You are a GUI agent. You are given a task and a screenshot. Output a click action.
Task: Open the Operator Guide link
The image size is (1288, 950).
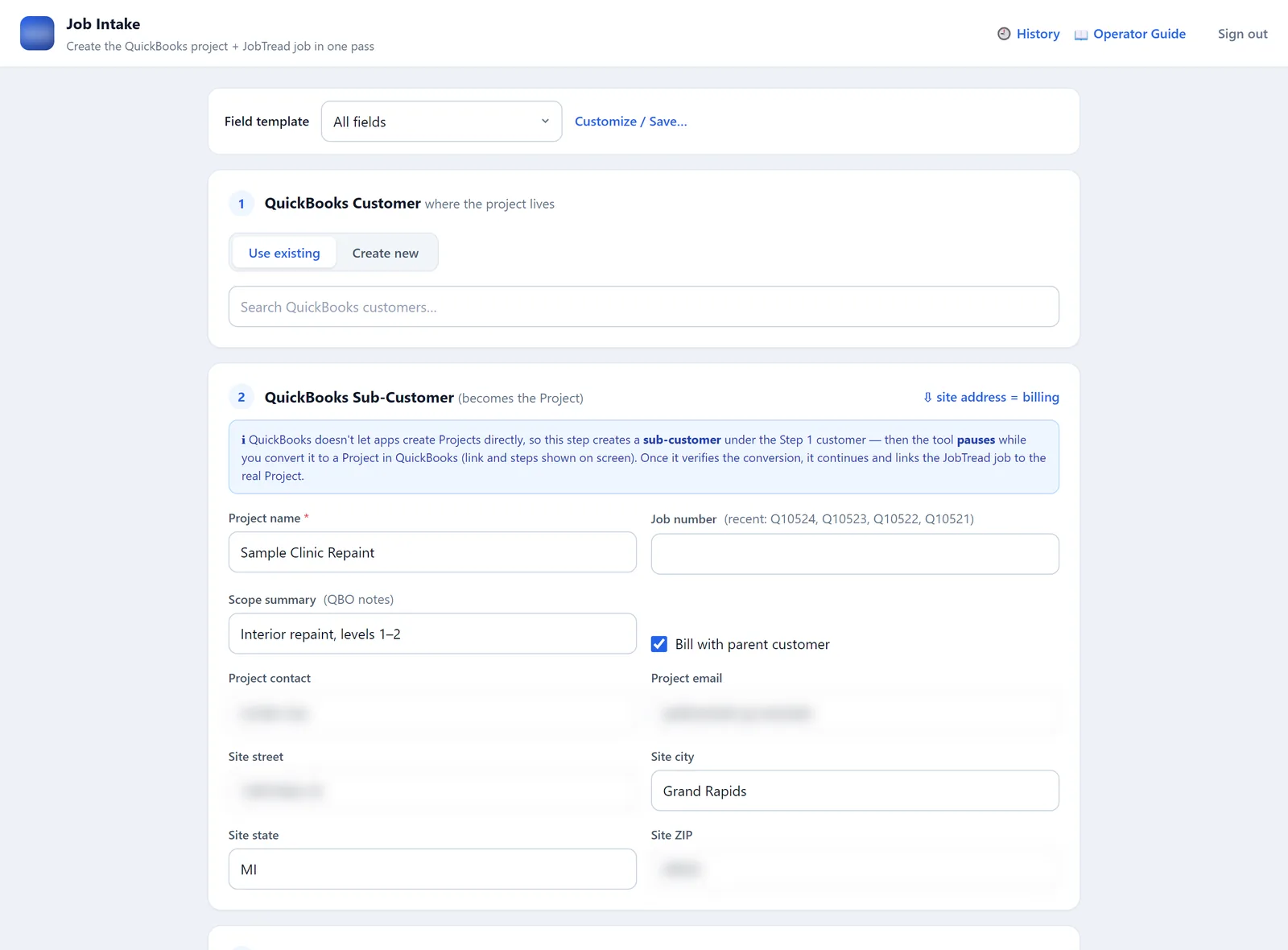(x=1139, y=34)
